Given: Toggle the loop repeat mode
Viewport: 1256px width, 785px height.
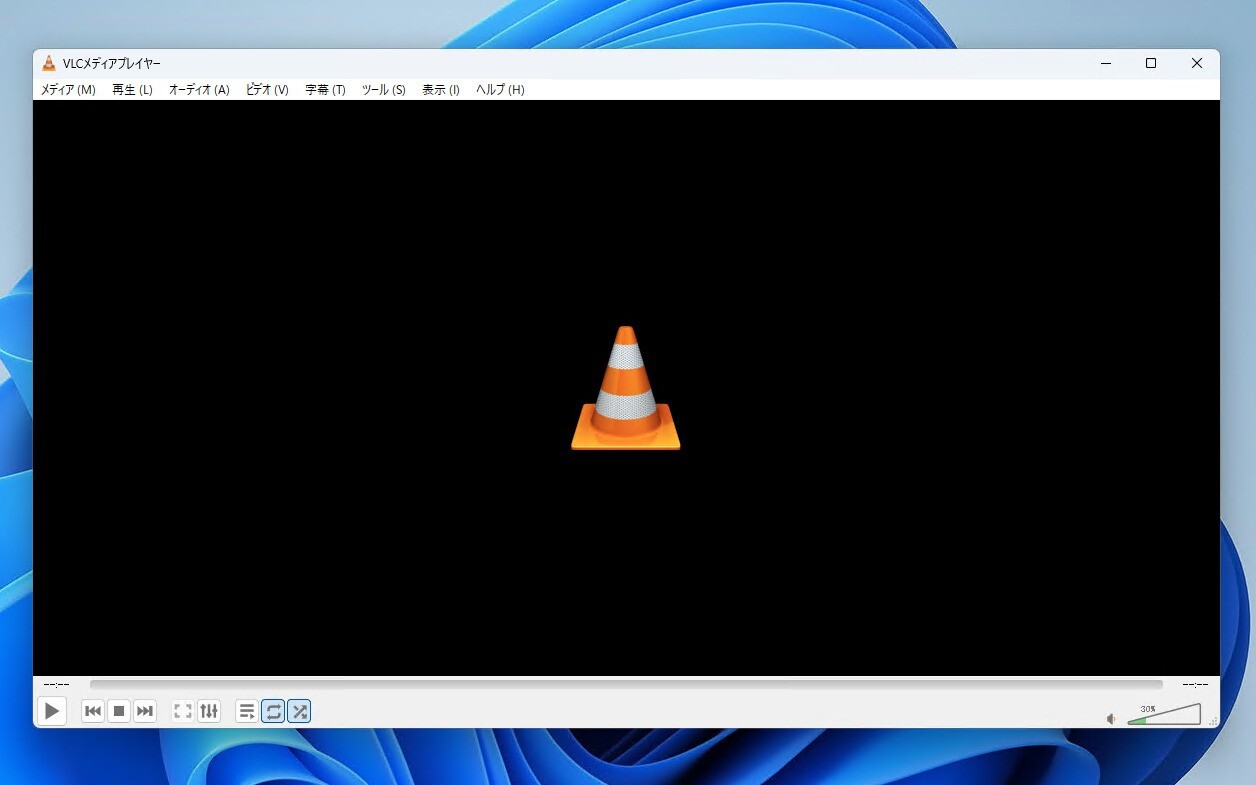Looking at the screenshot, I should point(273,711).
